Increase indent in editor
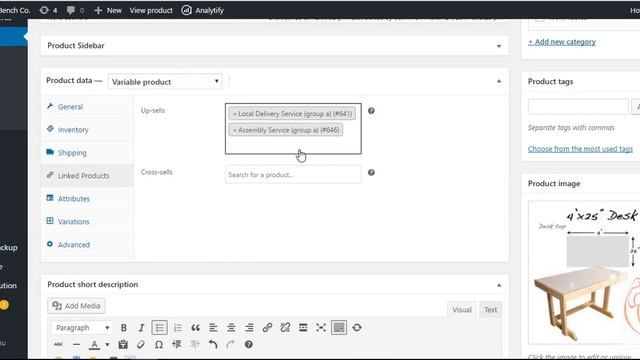This screenshot has height=360, width=640. tap(195, 344)
